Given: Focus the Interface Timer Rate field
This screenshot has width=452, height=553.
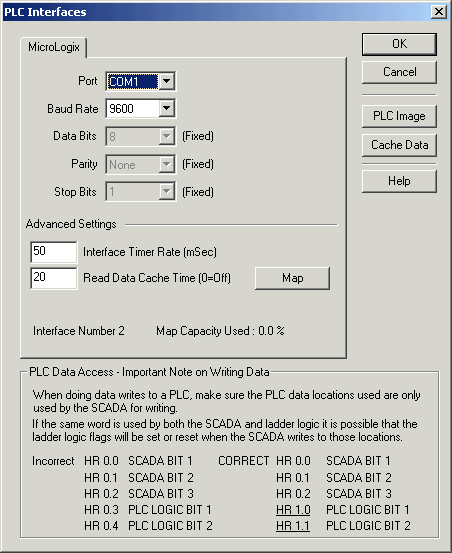Looking at the screenshot, I should [54, 252].
